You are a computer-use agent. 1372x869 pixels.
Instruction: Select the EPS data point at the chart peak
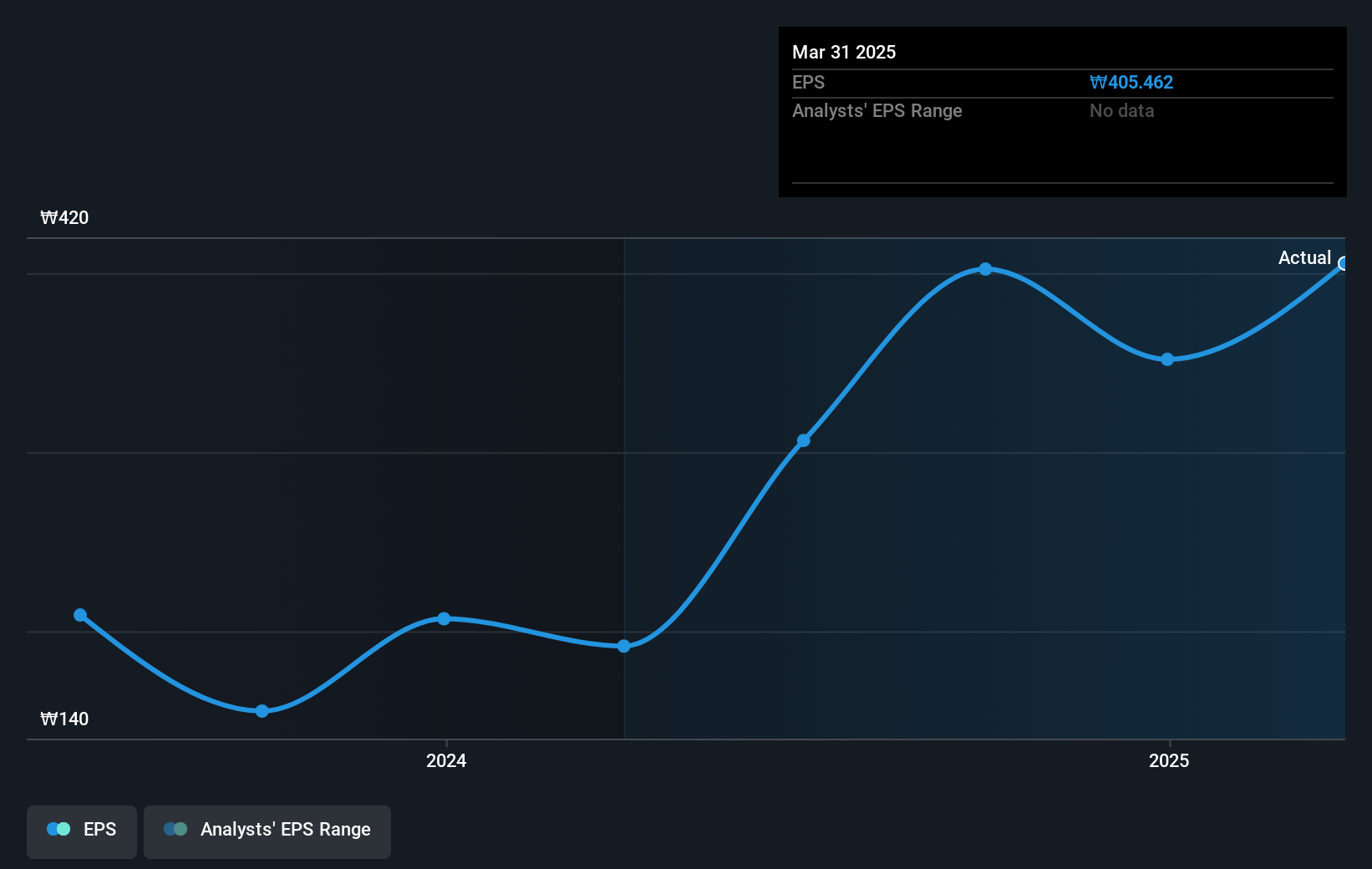pos(985,269)
